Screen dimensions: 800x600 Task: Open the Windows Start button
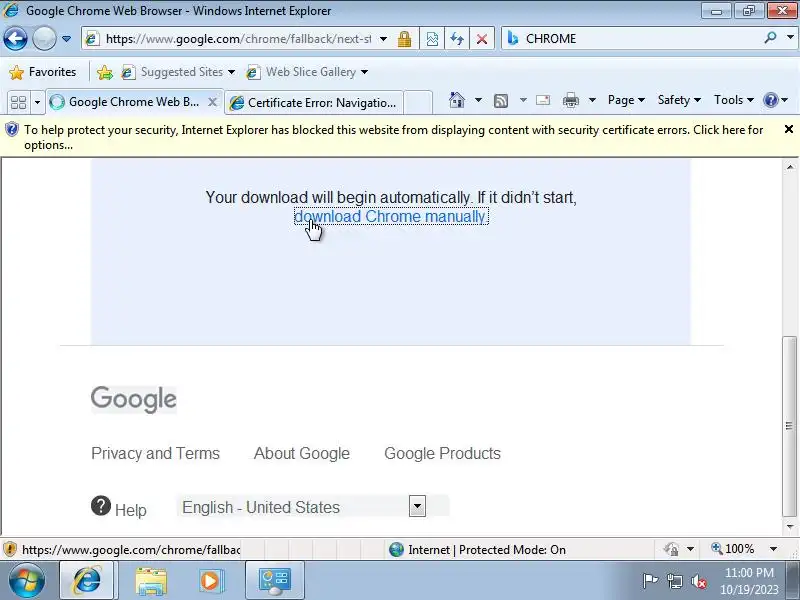pos(27,581)
